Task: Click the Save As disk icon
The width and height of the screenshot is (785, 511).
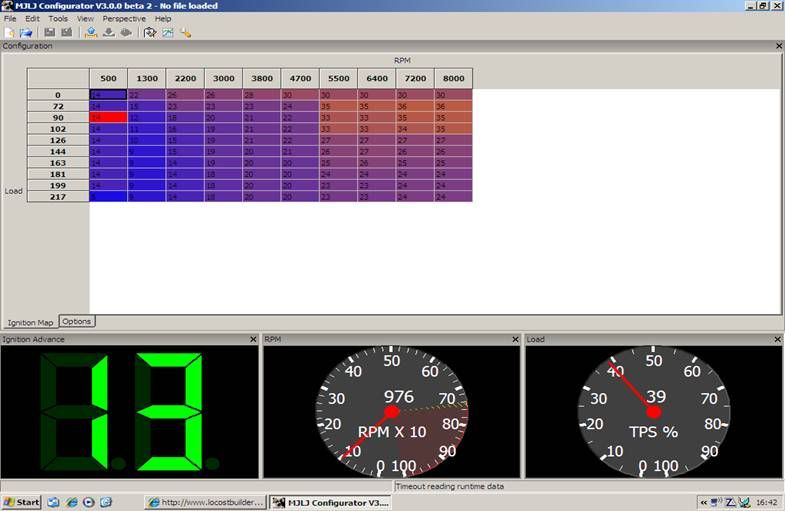Action: pyautogui.click(x=66, y=32)
